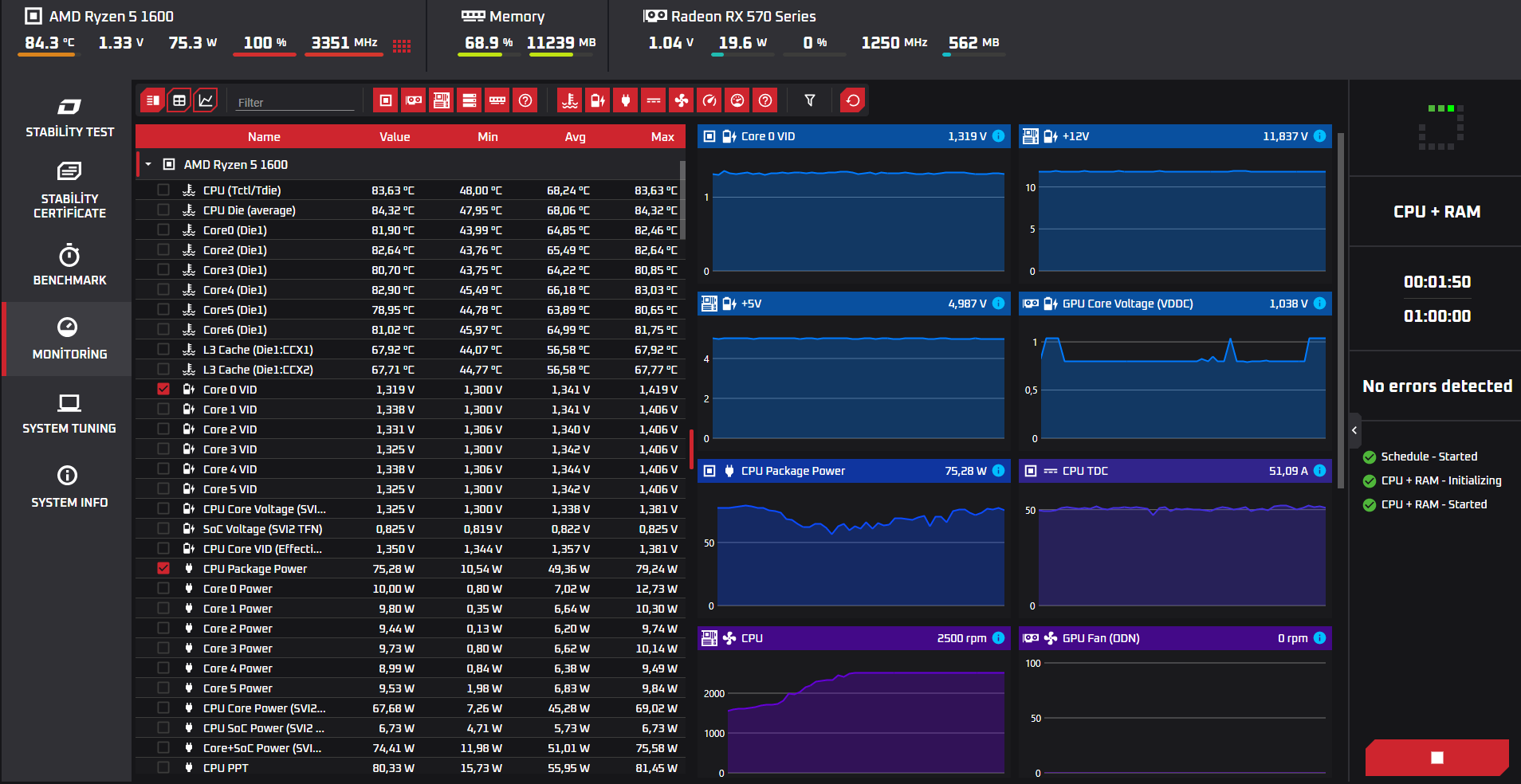
Task: Toggle motherboard device filter icon
Action: tap(441, 100)
